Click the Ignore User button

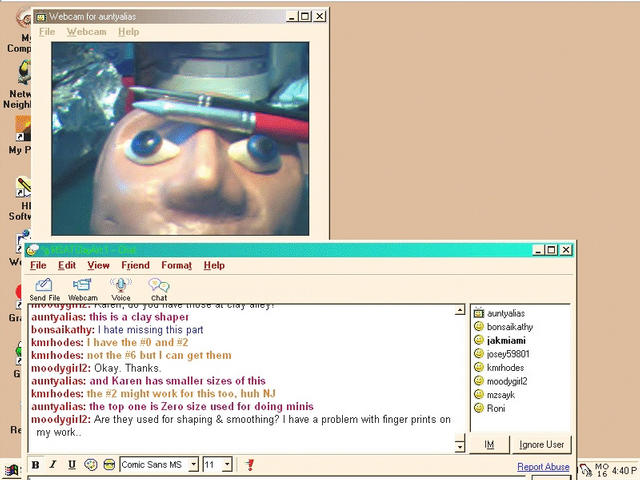coord(541,444)
